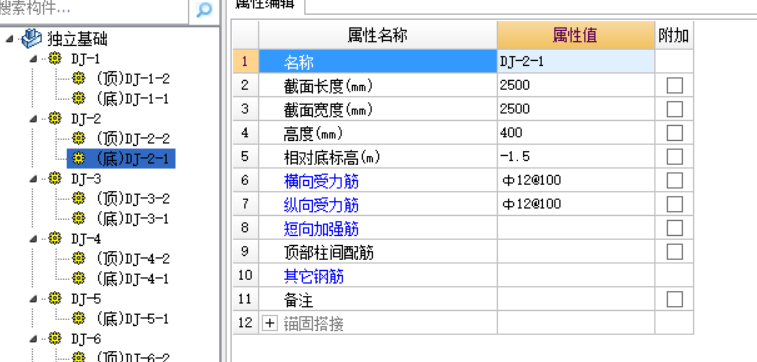Viewport: 757px width, 362px height.
Task: Select the (顶)DJ-1-2 tree item
Action: coord(133,79)
